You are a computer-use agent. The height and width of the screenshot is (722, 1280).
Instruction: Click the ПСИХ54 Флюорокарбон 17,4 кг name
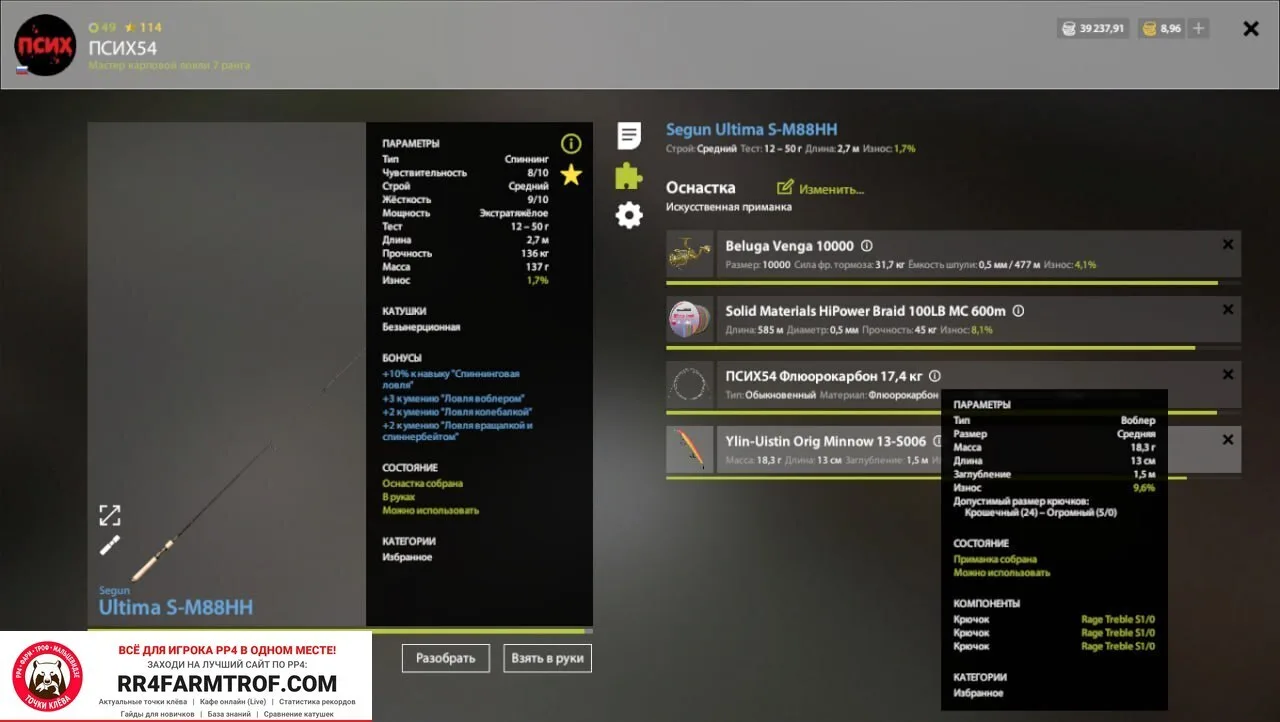click(824, 376)
